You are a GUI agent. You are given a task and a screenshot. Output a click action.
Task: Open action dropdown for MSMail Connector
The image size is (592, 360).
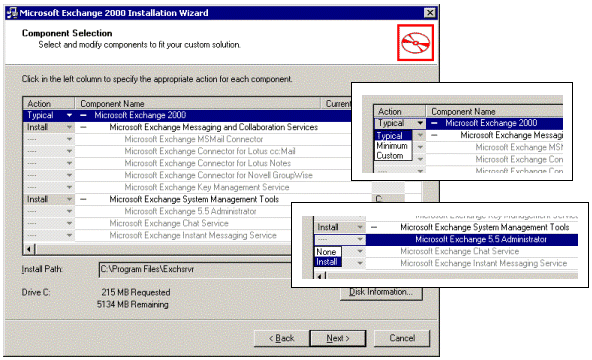point(69,139)
